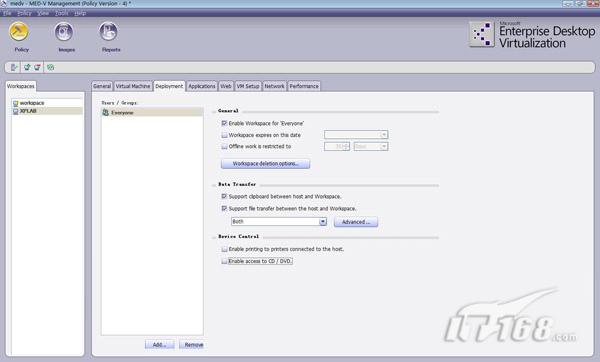
Task: Switch to the Performance tab
Action: click(x=304, y=86)
